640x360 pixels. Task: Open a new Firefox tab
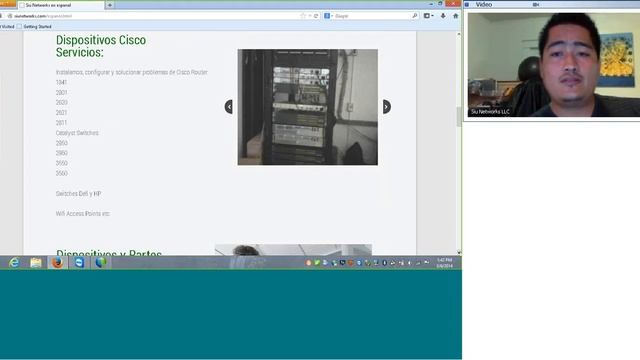pyautogui.click(x=110, y=5)
